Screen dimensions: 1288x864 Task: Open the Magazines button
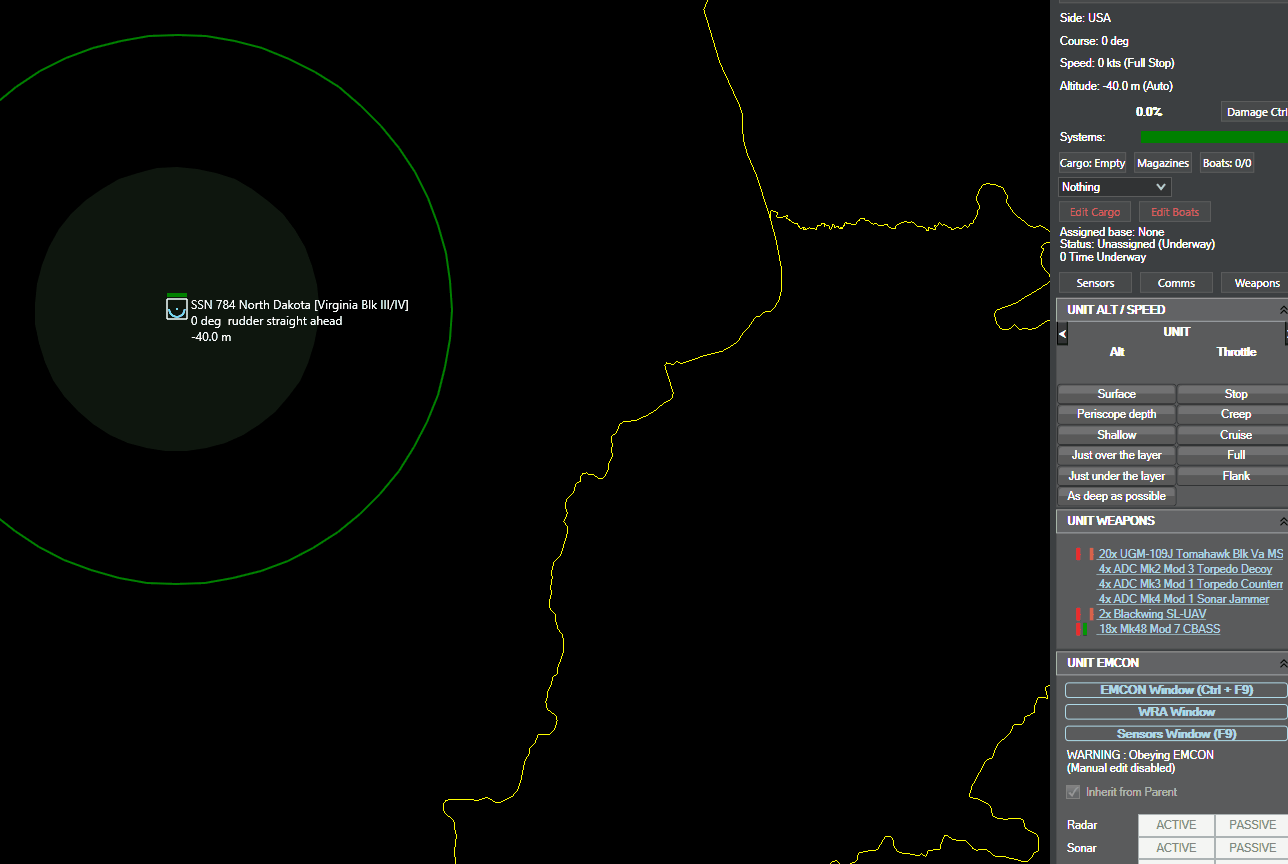[x=1164, y=163]
